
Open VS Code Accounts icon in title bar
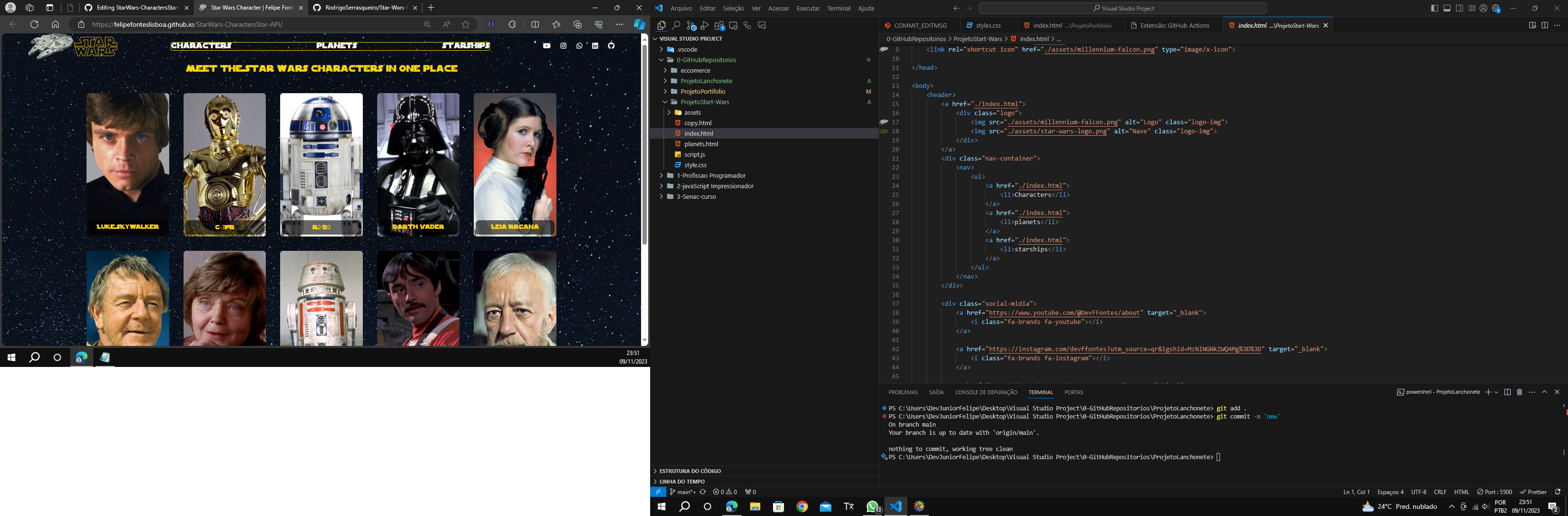tap(1483, 9)
